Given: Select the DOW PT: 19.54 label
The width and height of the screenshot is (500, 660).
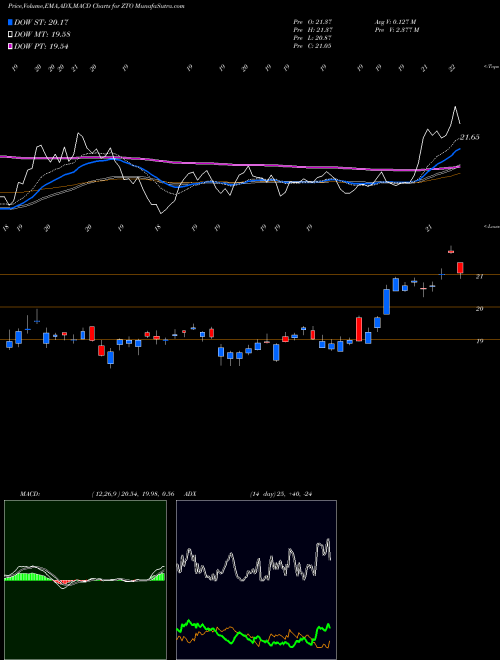Looking at the screenshot, I should pyautogui.click(x=41, y=47).
